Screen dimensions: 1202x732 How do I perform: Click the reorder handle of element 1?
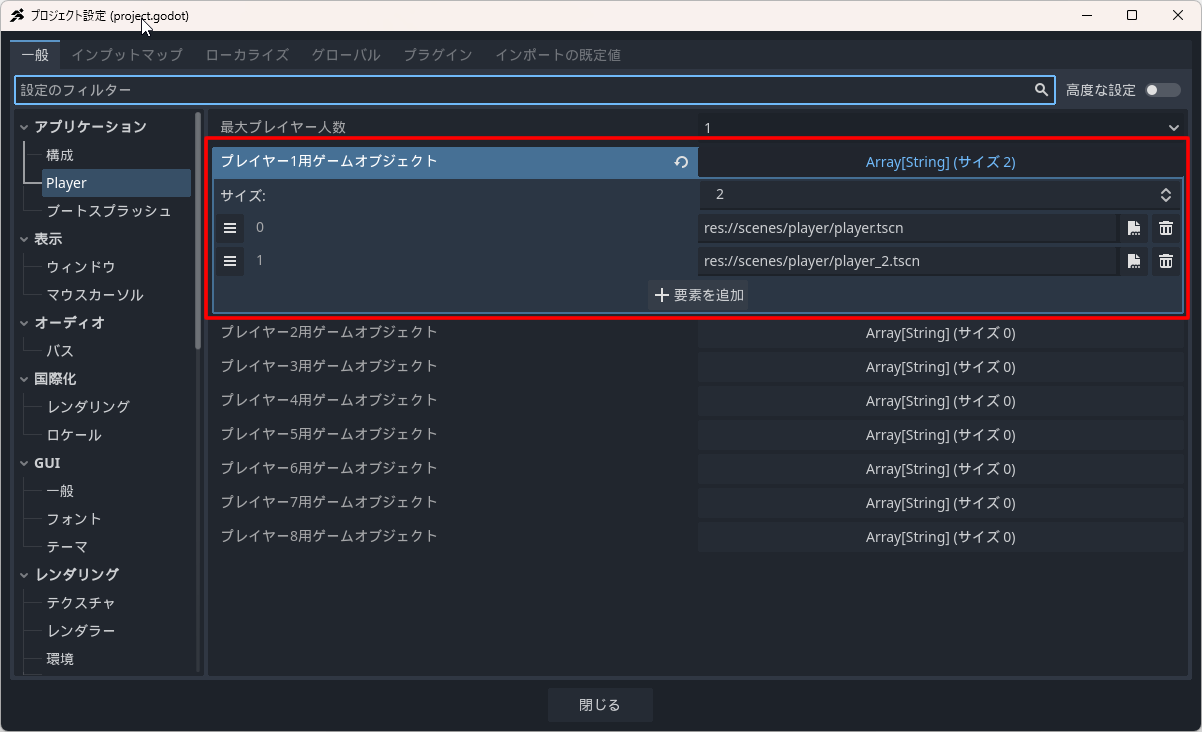point(230,261)
